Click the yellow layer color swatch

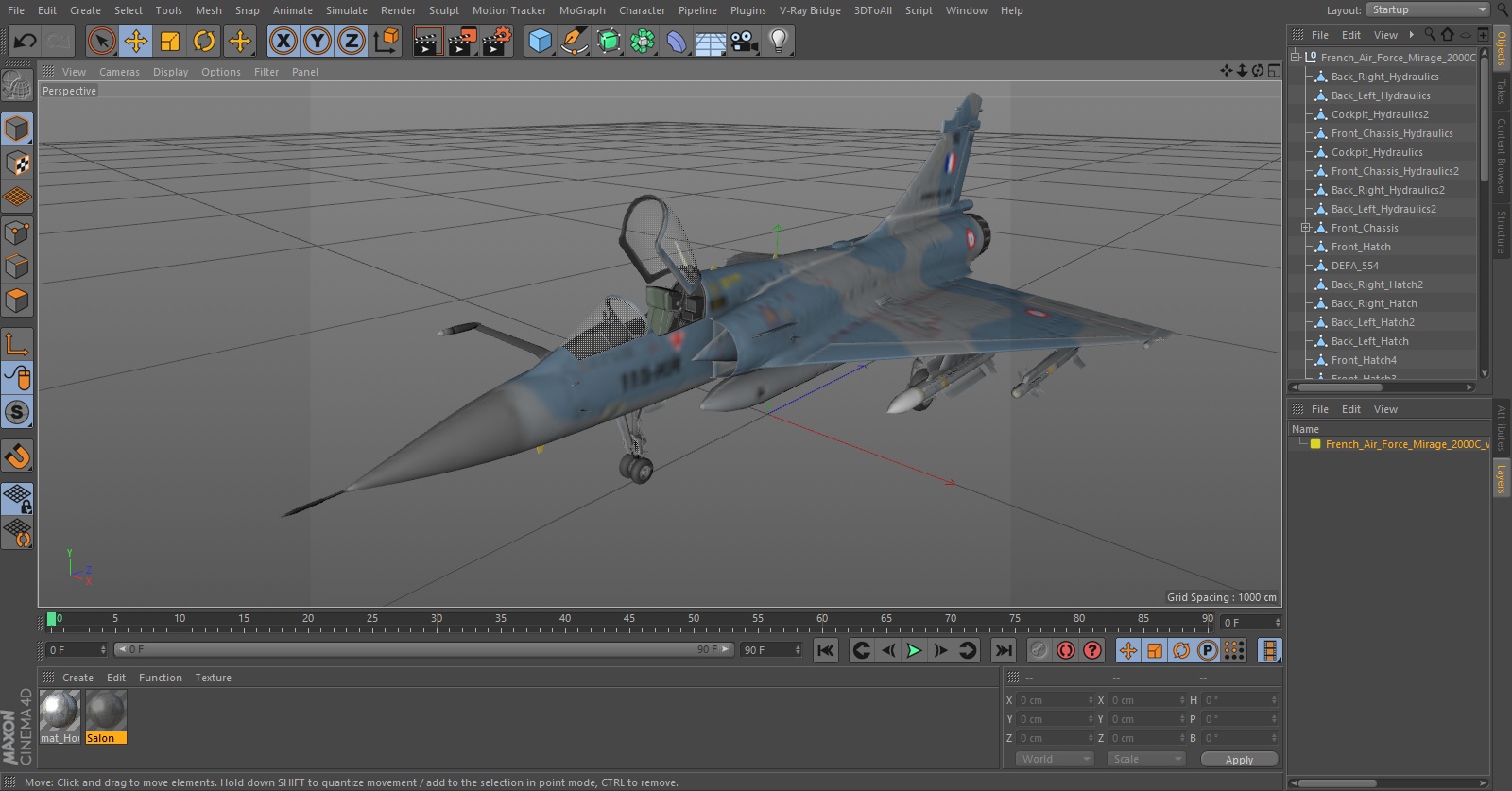pos(1315,444)
